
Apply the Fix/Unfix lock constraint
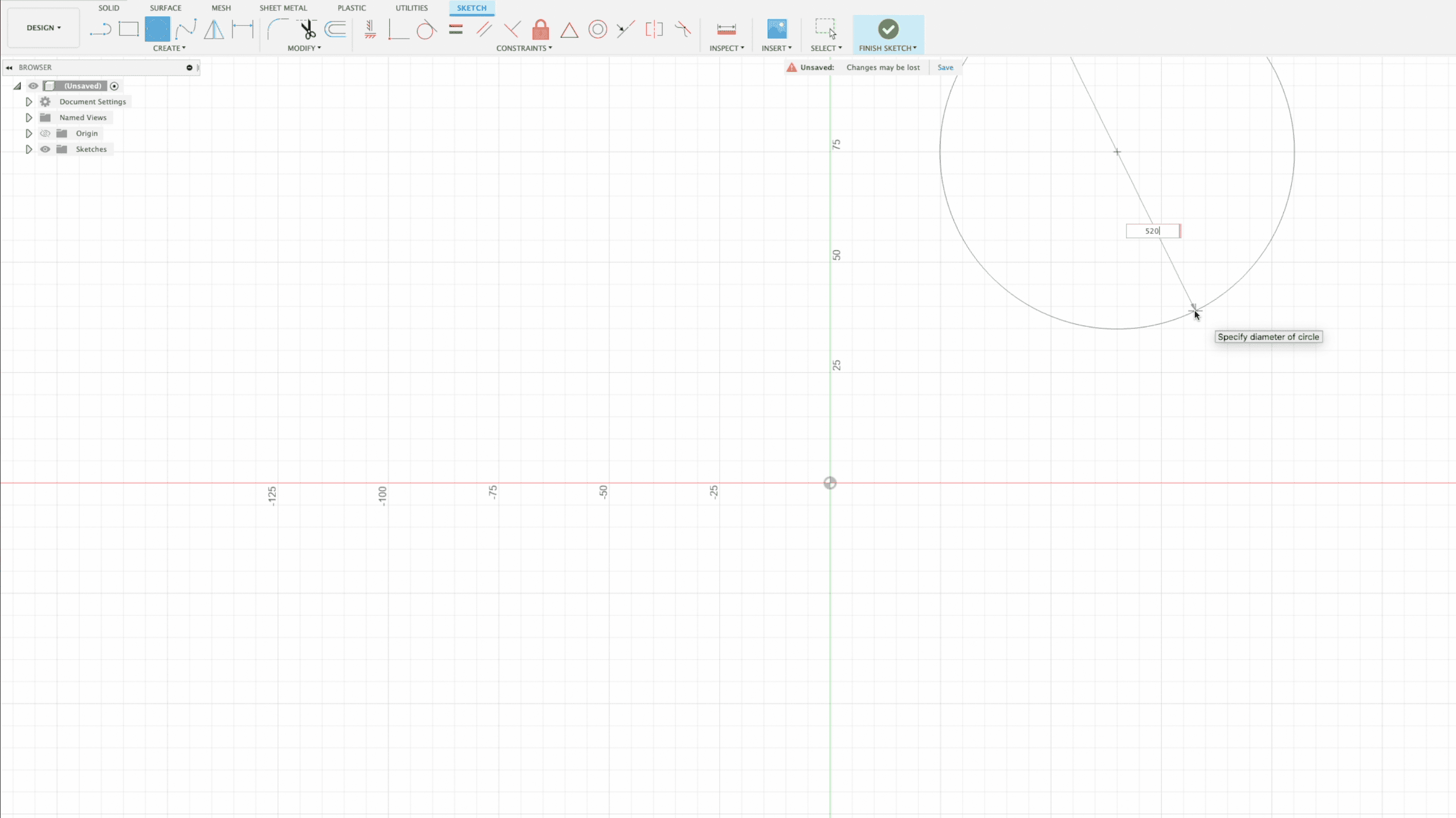[x=540, y=29]
